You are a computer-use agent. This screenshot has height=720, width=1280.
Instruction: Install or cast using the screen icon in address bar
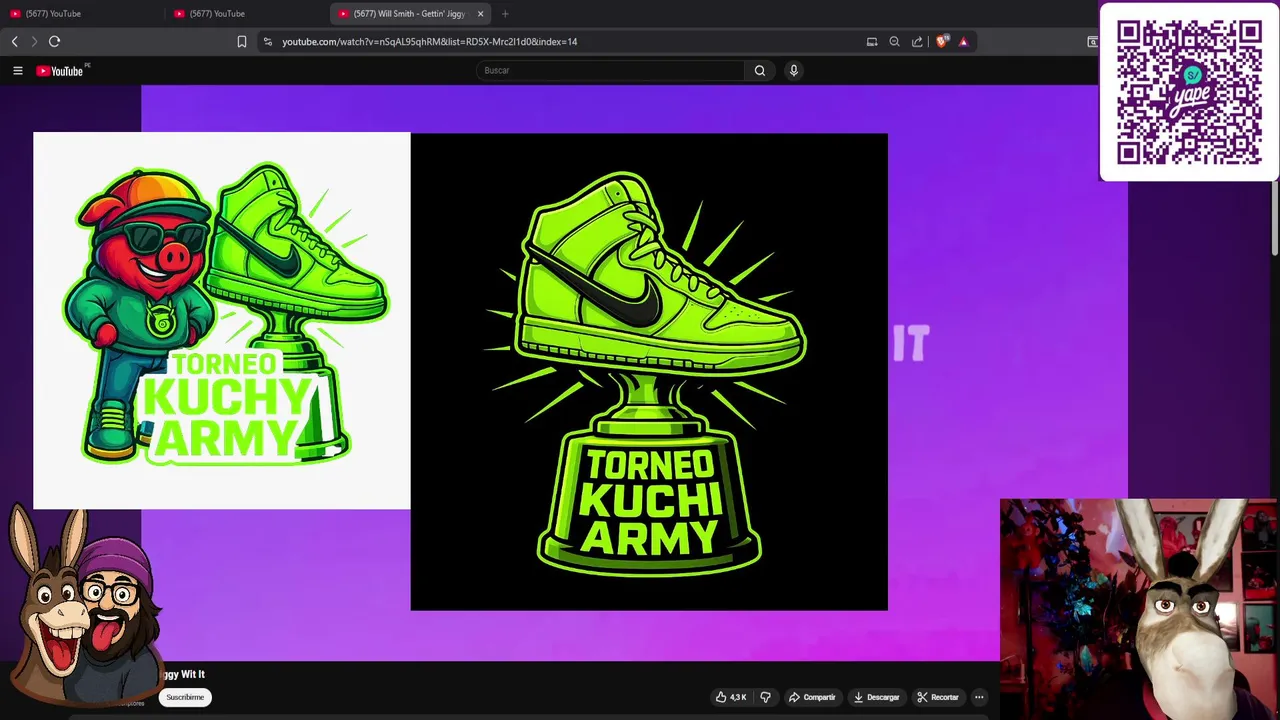pos(872,41)
